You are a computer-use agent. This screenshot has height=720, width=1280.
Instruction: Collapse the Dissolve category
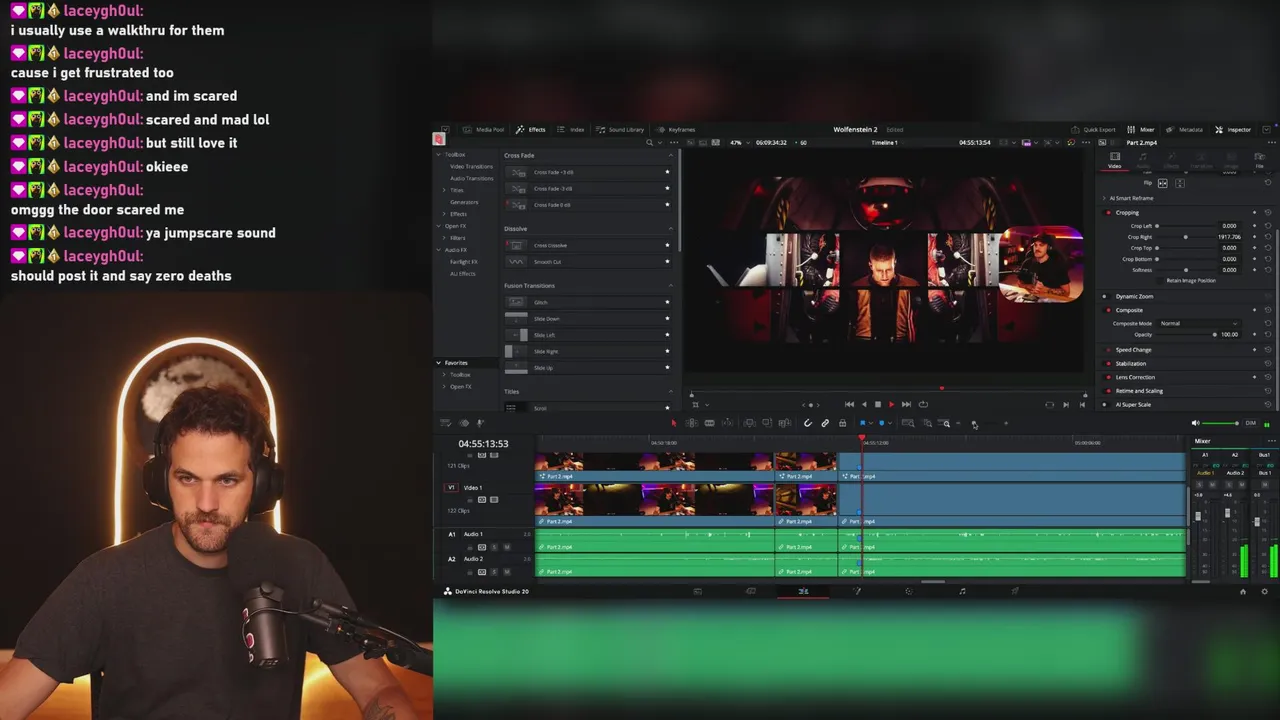[x=670, y=229]
